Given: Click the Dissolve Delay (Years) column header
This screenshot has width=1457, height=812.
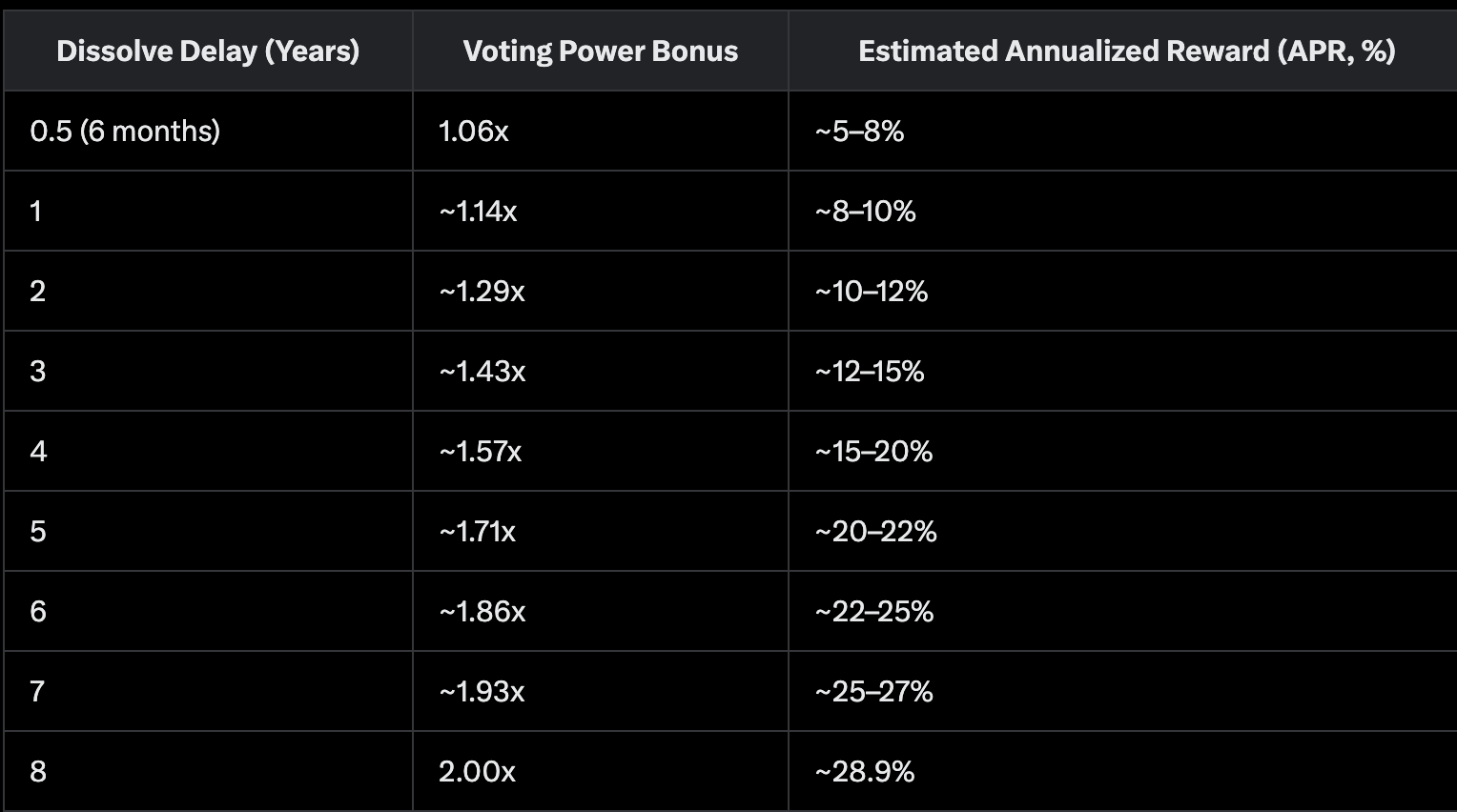Looking at the screenshot, I should tap(208, 51).
